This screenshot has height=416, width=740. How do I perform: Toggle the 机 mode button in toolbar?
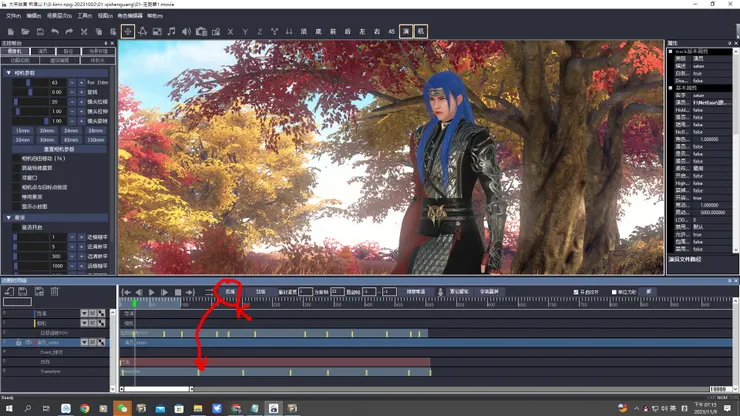[420, 32]
